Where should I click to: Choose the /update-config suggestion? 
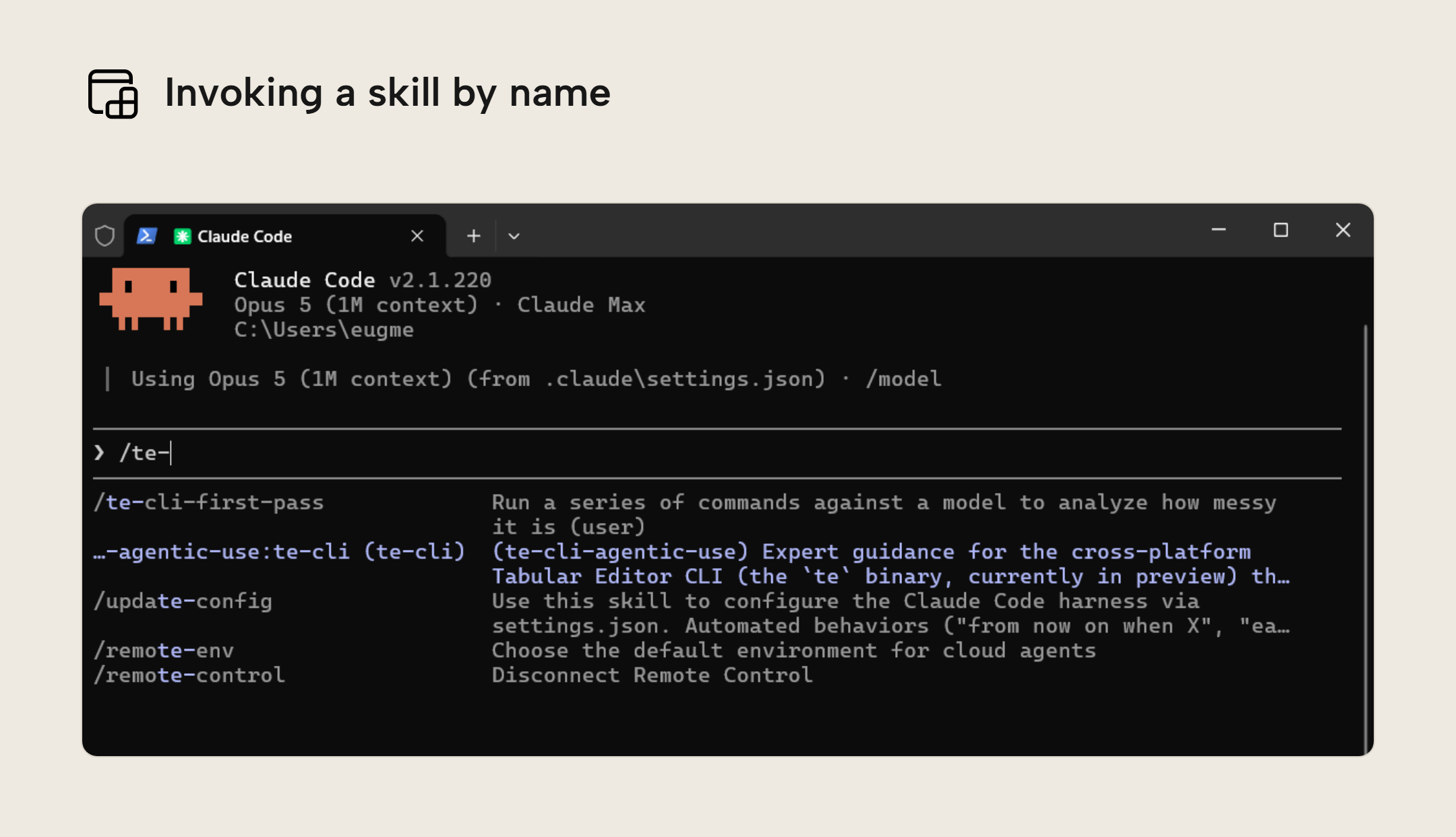click(692, 613)
